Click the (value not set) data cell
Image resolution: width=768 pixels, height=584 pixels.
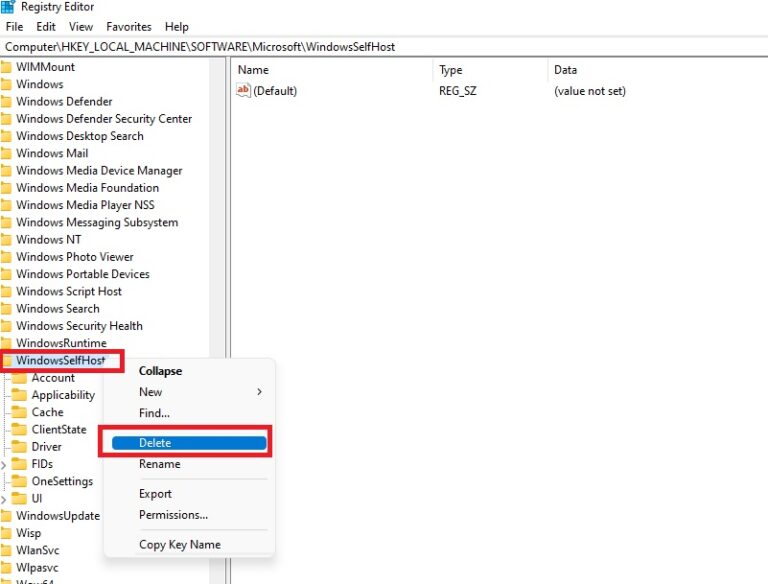click(590, 91)
